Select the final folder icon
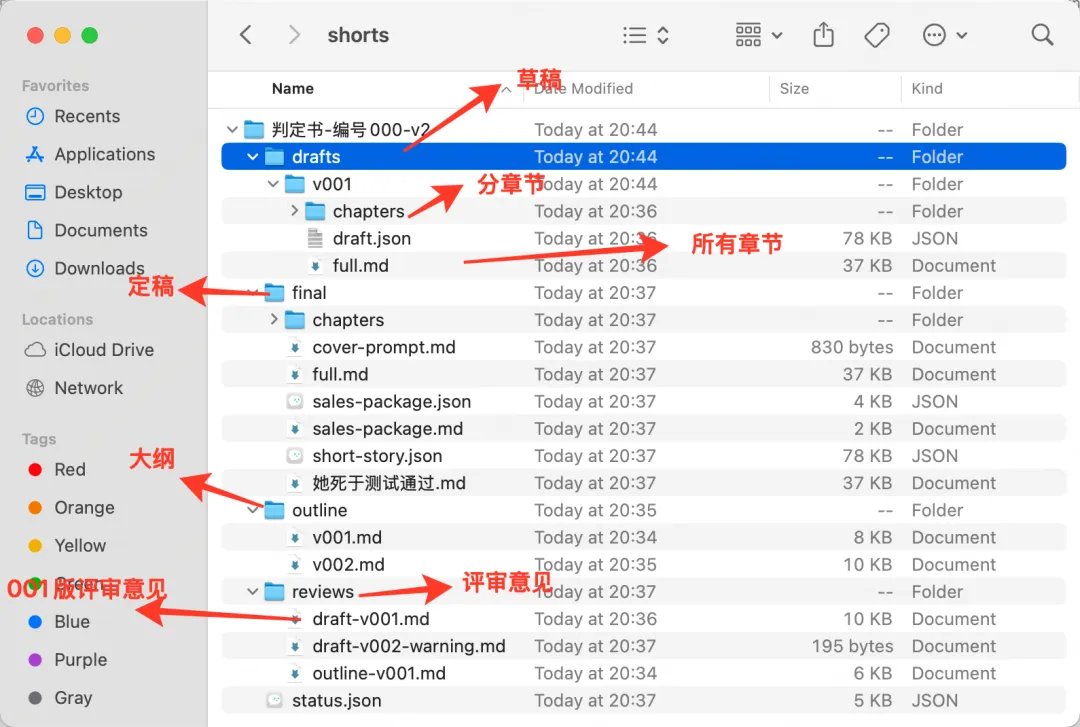 (x=275, y=293)
